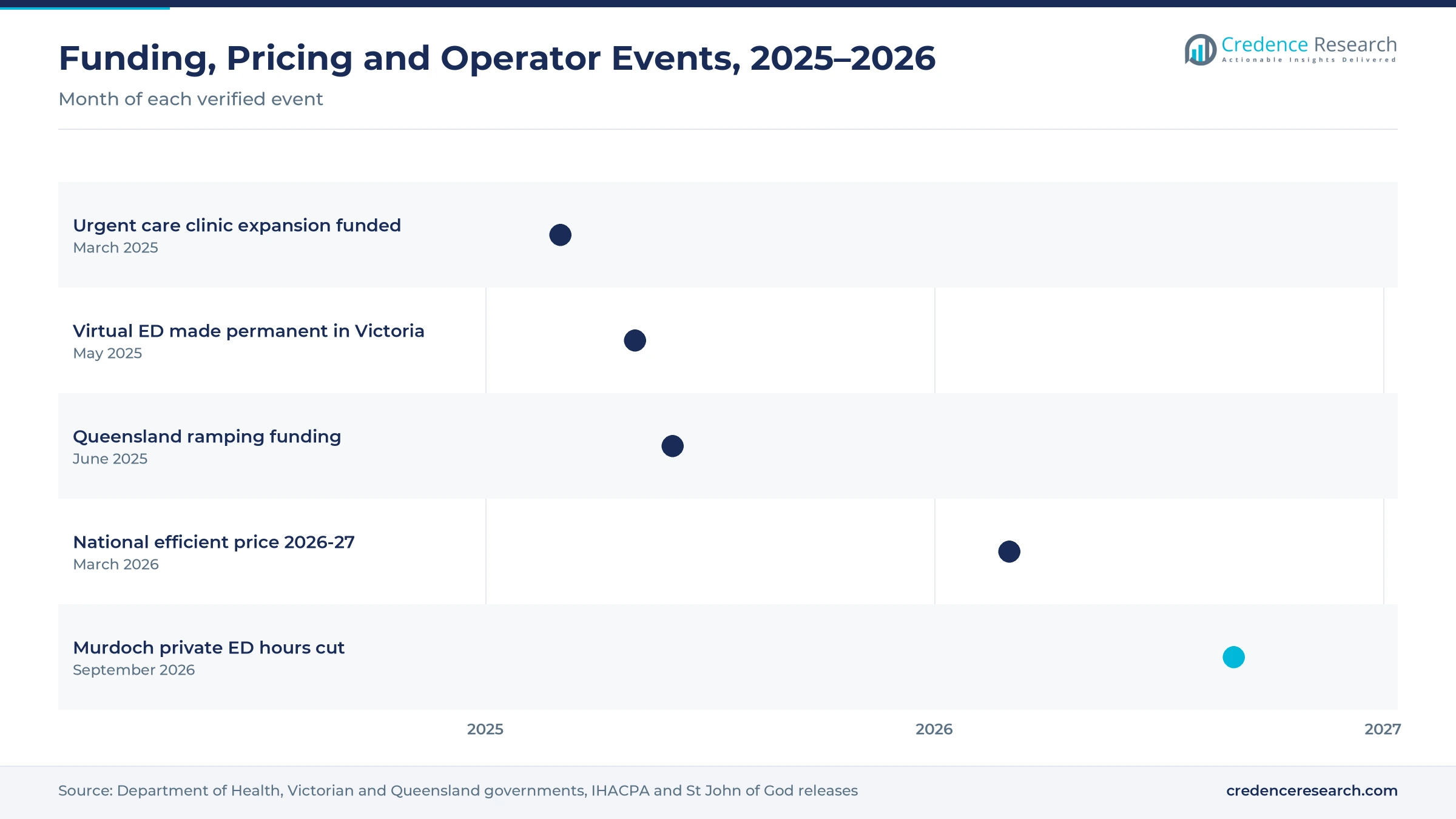Viewport: 1456px width, 819px height.
Task: Click the 'Actionable Insights Delivered' tagline
Action: [1309, 60]
